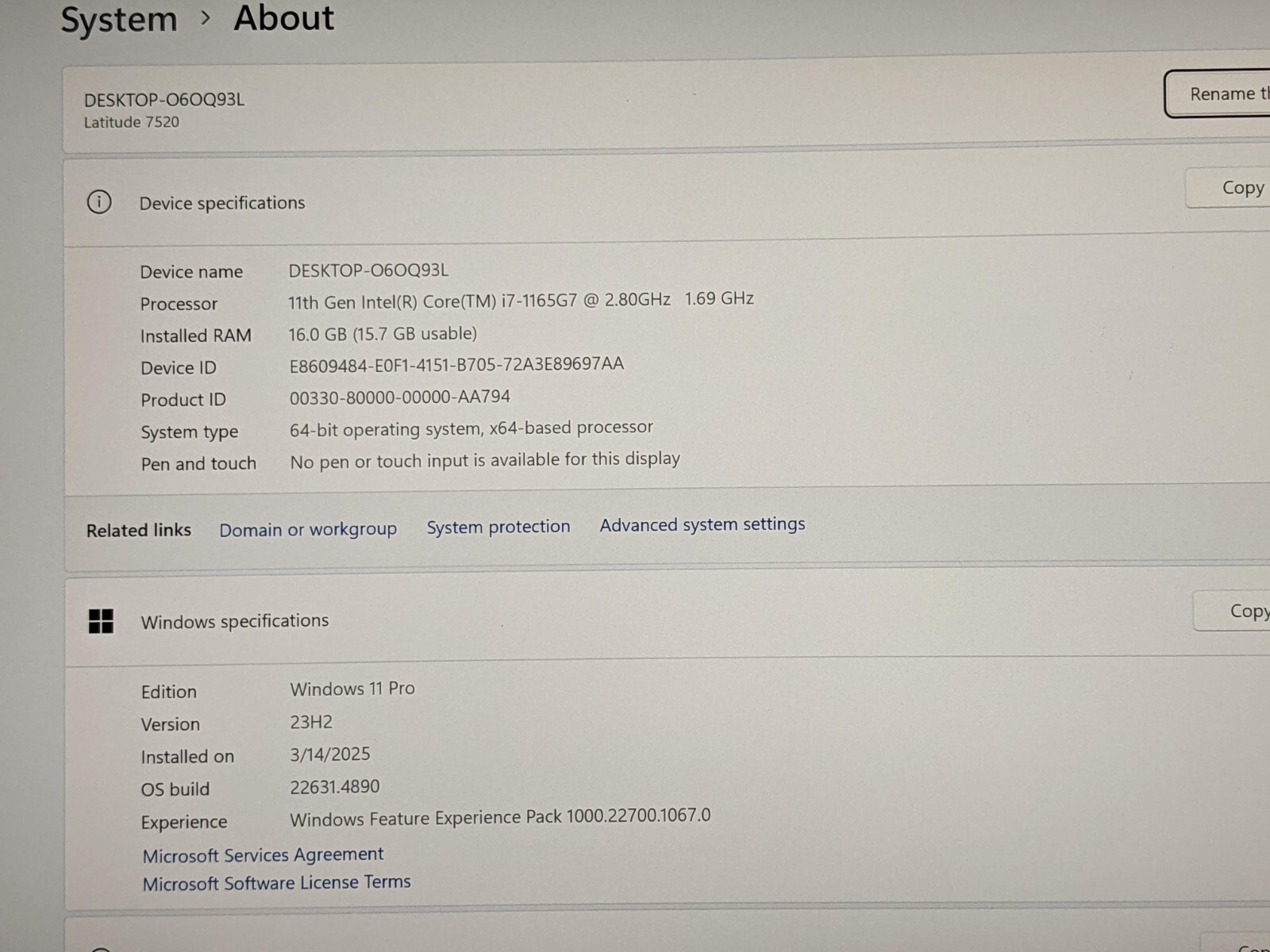Click the Product ID label
Screen dimensions: 1270x952
(x=183, y=400)
